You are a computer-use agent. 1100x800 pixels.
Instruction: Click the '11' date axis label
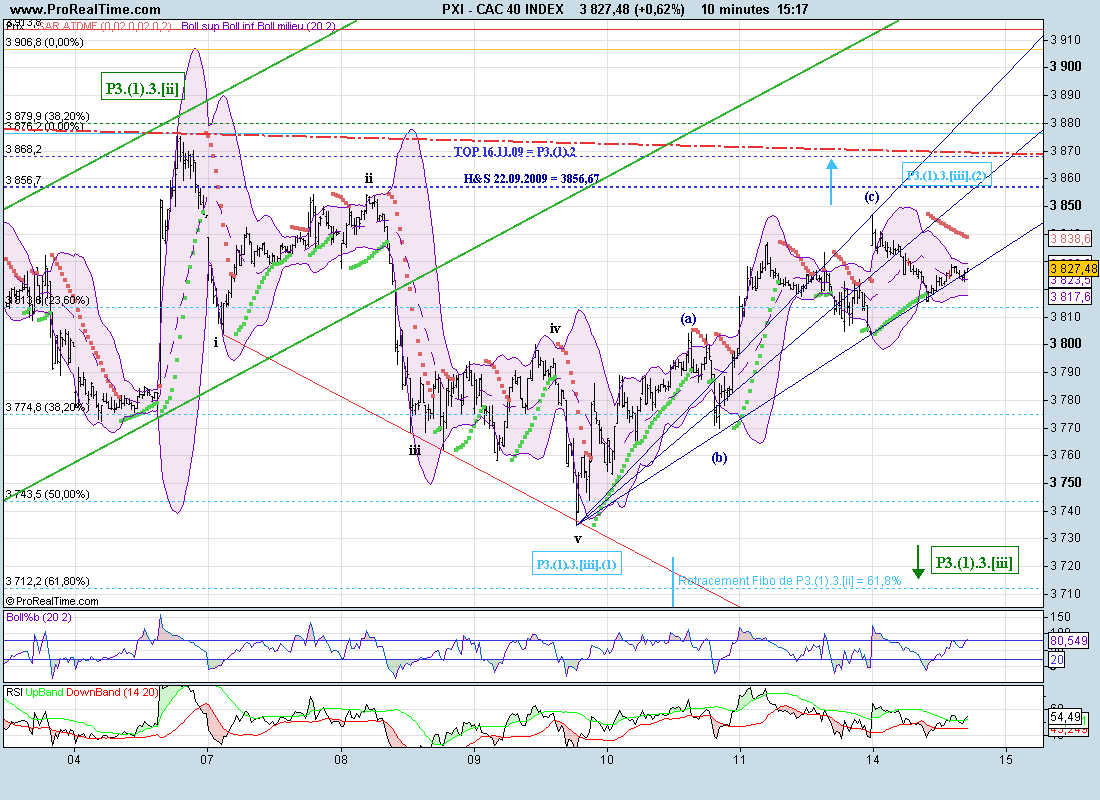pyautogui.click(x=740, y=759)
